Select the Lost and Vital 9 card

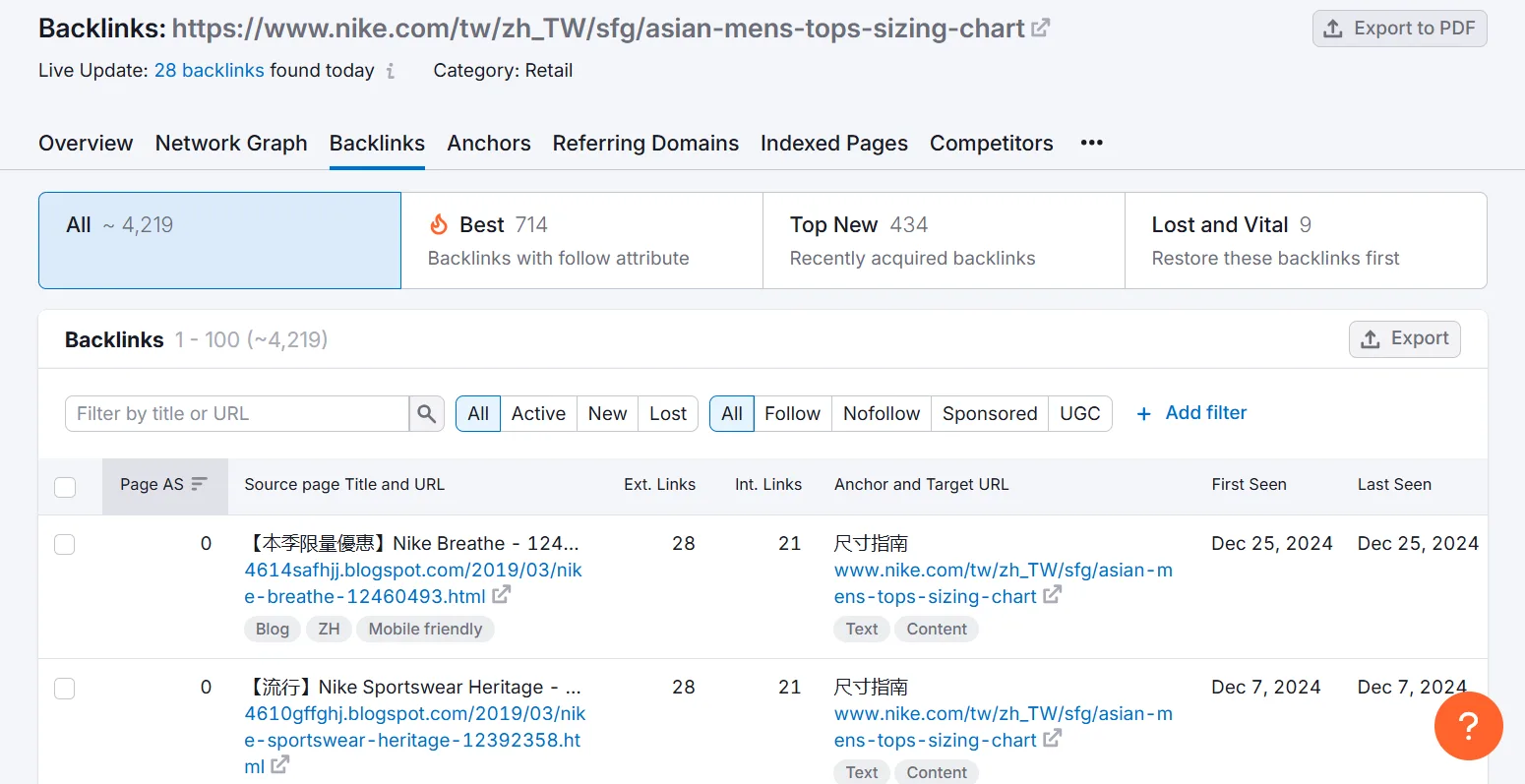click(x=1306, y=240)
